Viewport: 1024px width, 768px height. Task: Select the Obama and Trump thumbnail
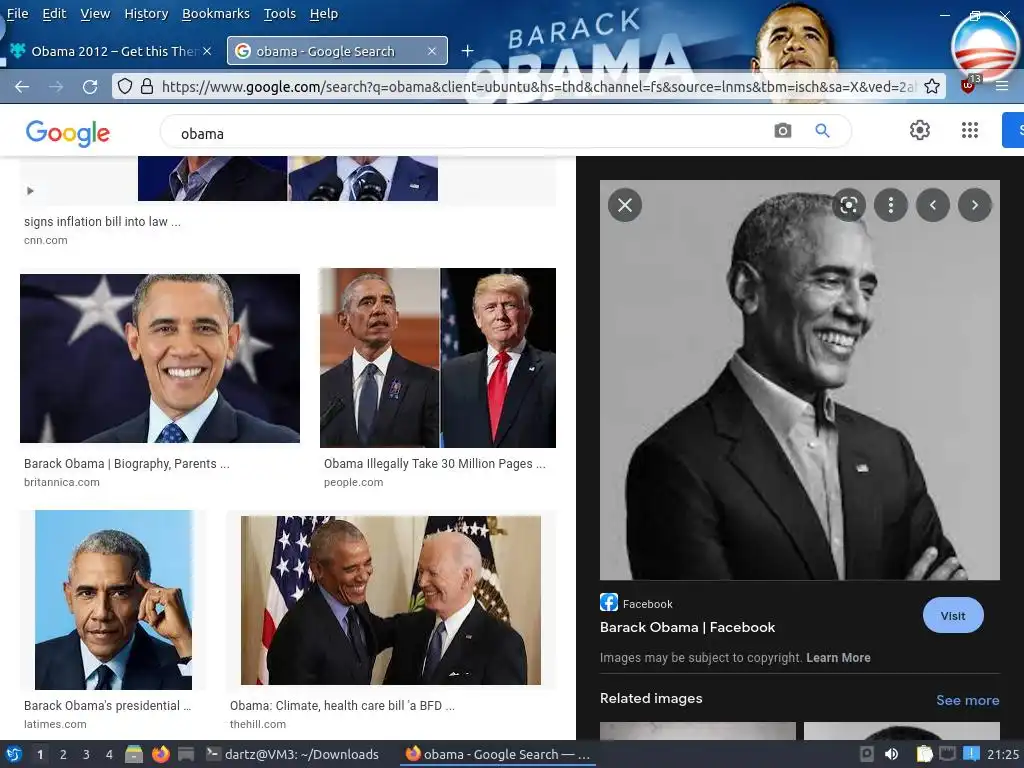(x=438, y=358)
